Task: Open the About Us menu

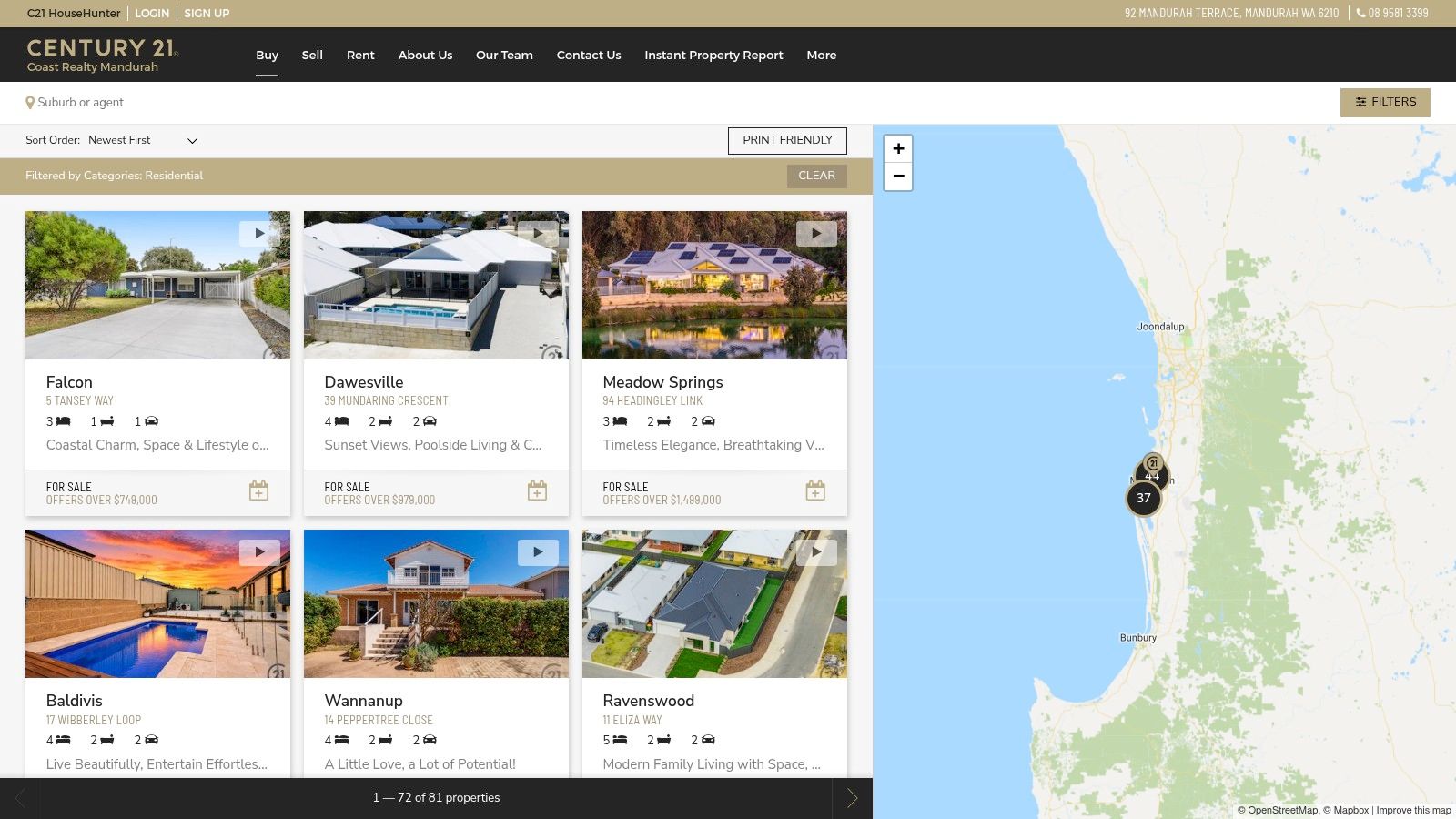Action: 425,55
